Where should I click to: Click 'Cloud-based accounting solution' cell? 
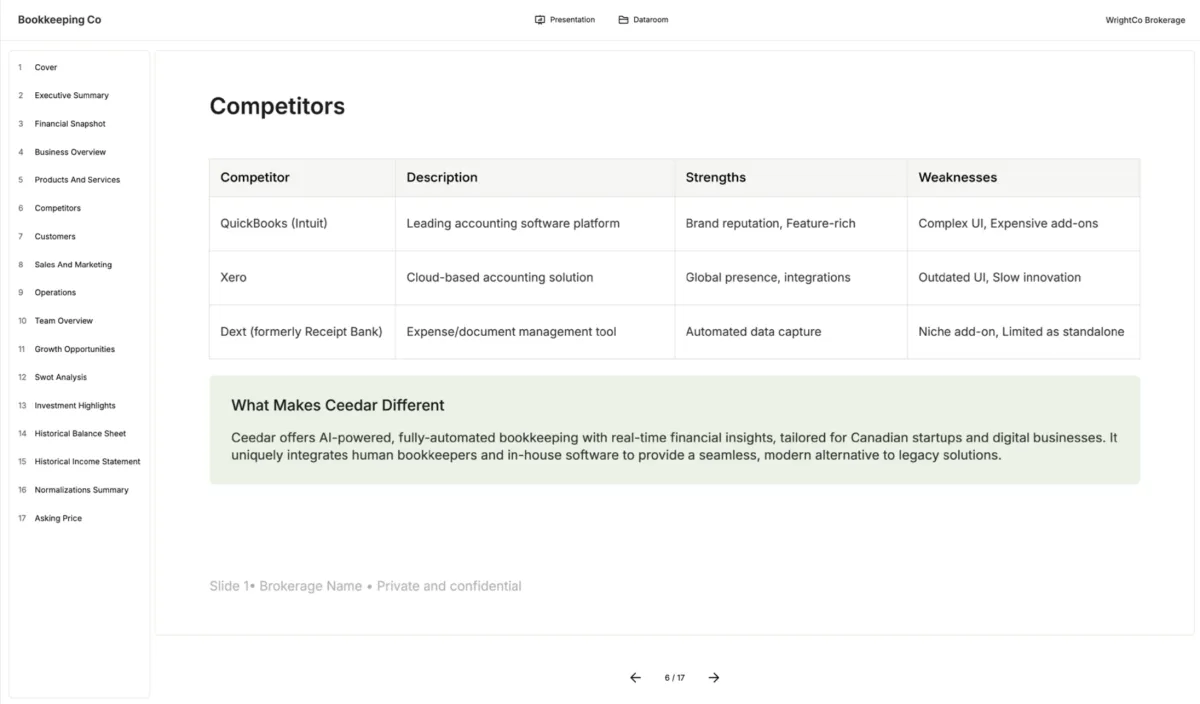pyautogui.click(x=535, y=277)
